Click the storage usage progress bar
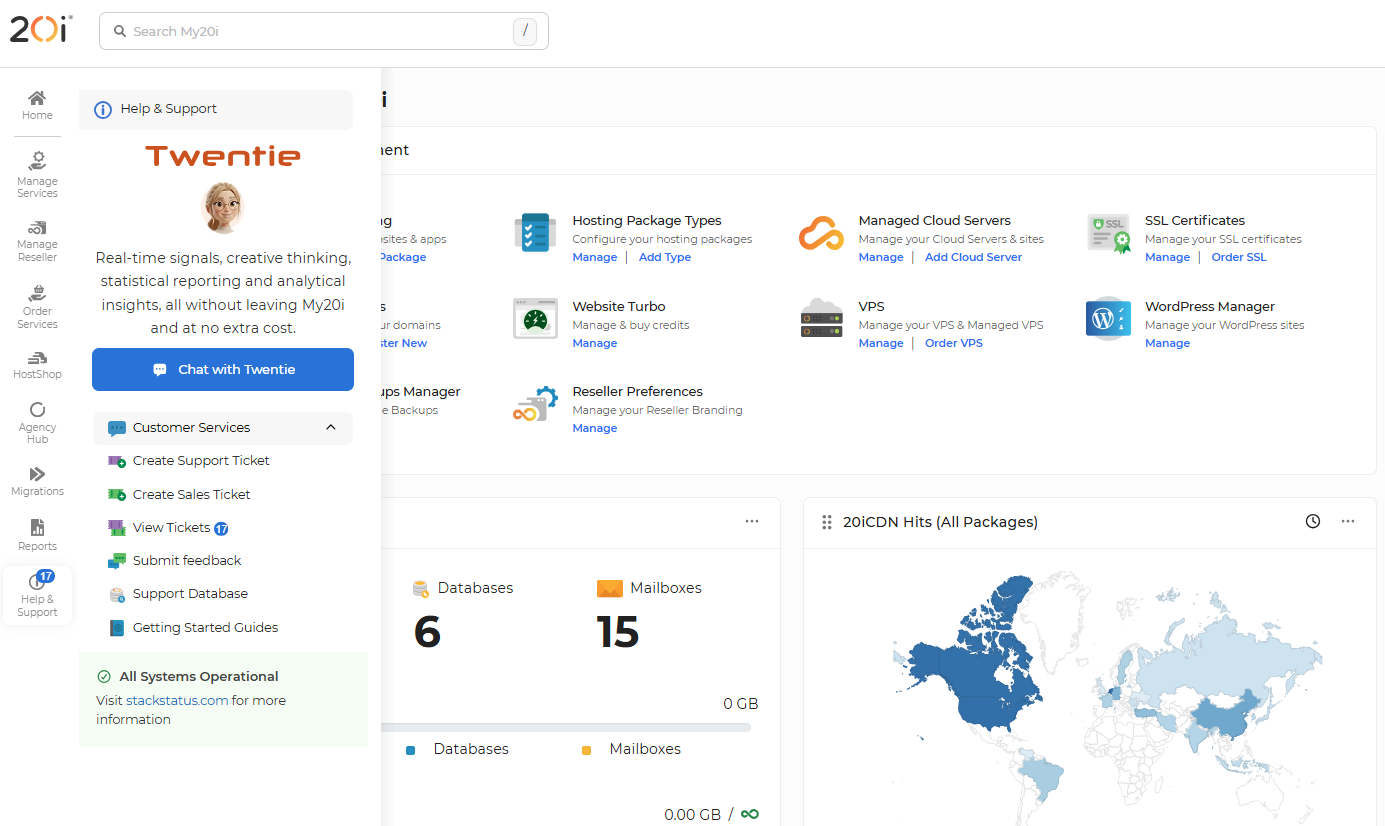The height and width of the screenshot is (826, 1385). click(x=567, y=727)
